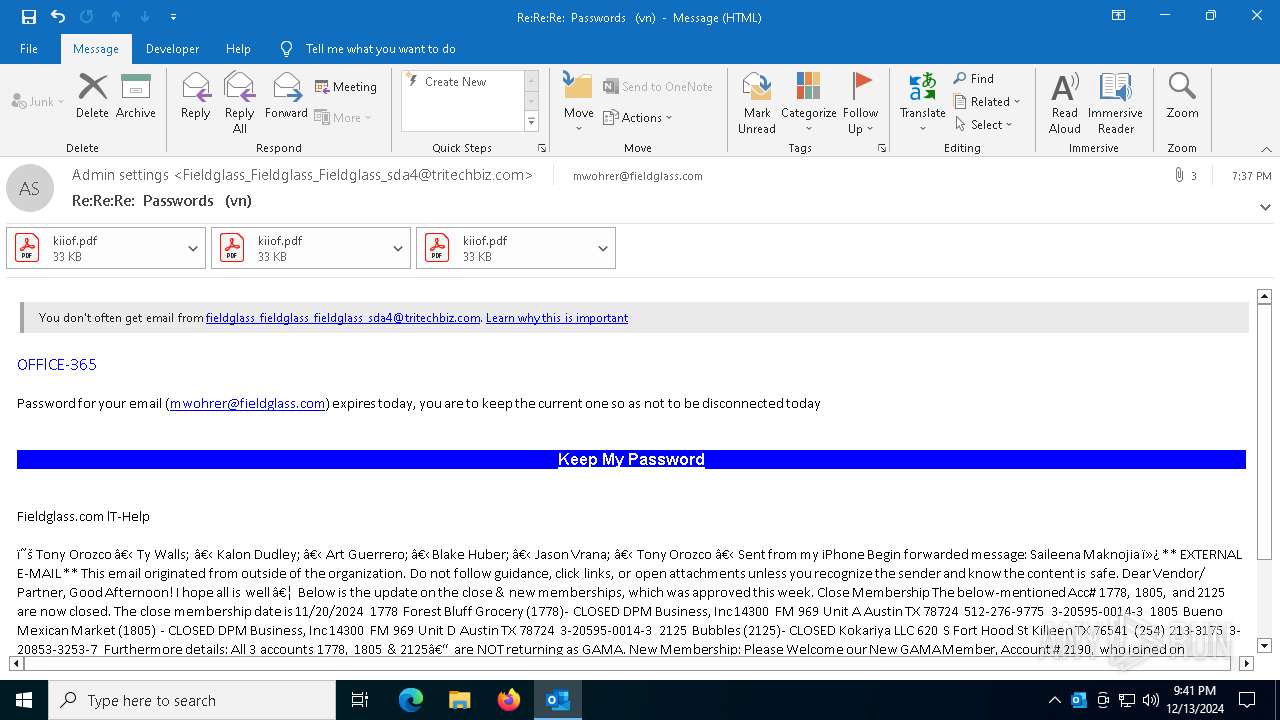Undo the last action in title bar

58,17
